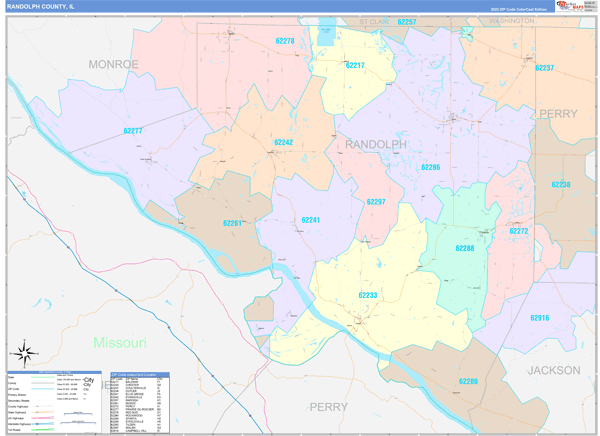
Task: Click the 62297 ZIP code label
Action: pos(376,202)
